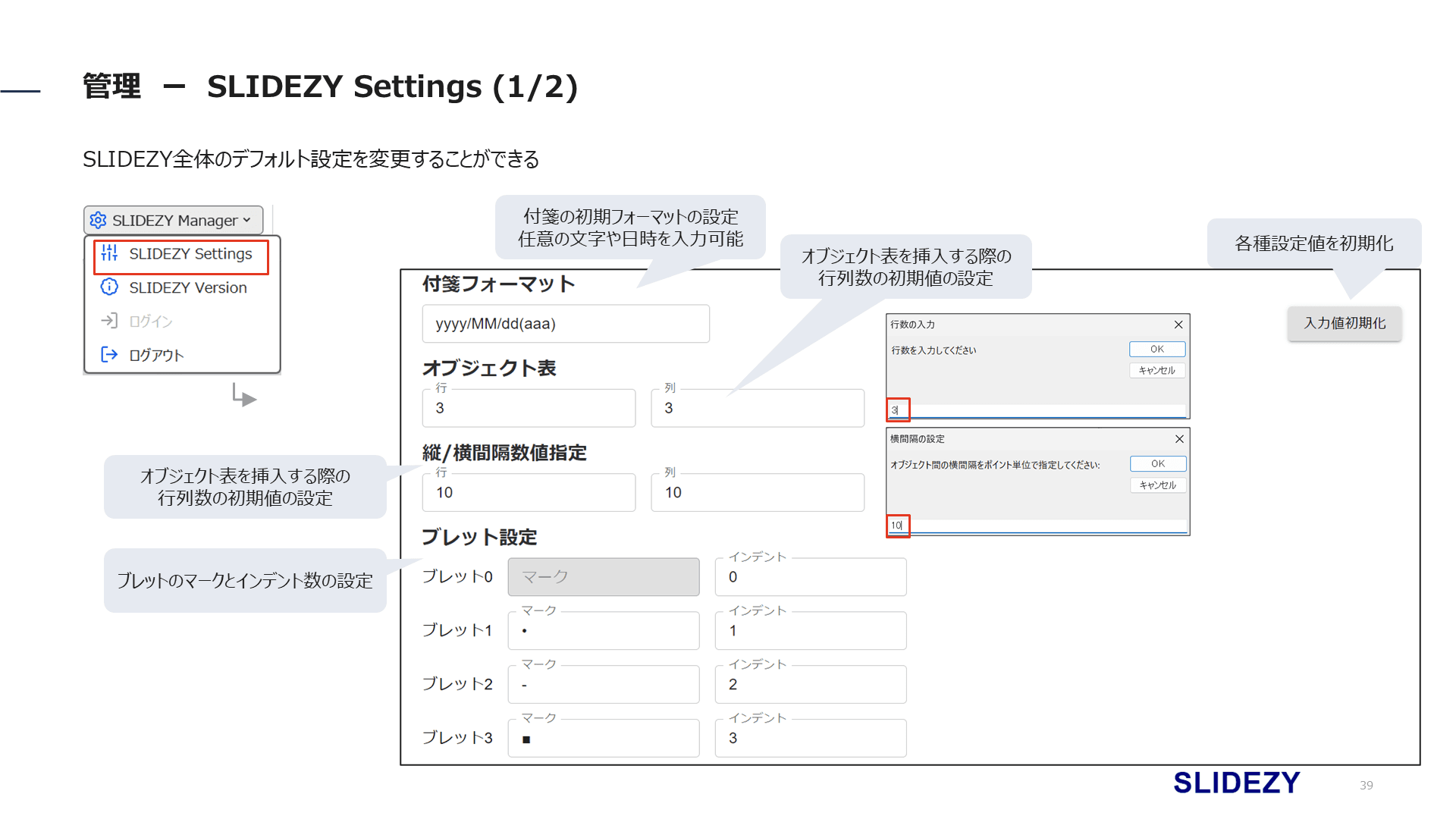
Task: Click the login arrow icon beside ログイン
Action: [109, 321]
